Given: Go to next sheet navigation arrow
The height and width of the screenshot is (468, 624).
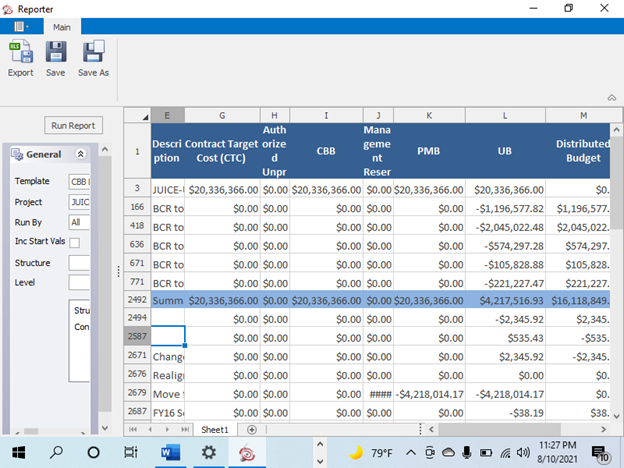Looking at the screenshot, I should point(167,430).
